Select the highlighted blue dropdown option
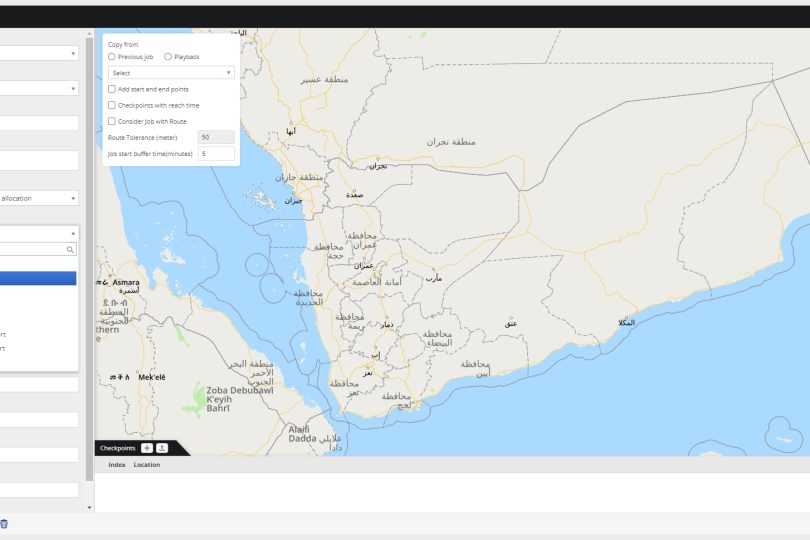 tap(38, 279)
